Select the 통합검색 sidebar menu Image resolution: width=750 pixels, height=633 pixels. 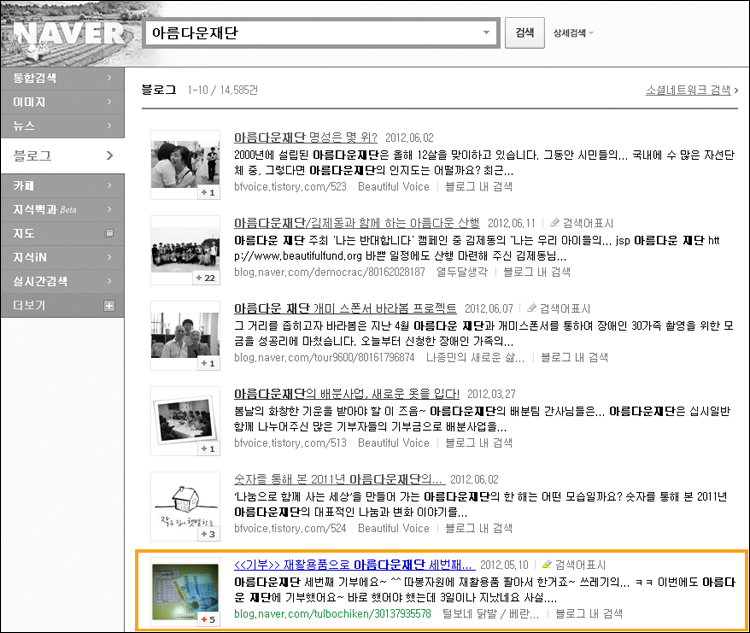(63, 78)
